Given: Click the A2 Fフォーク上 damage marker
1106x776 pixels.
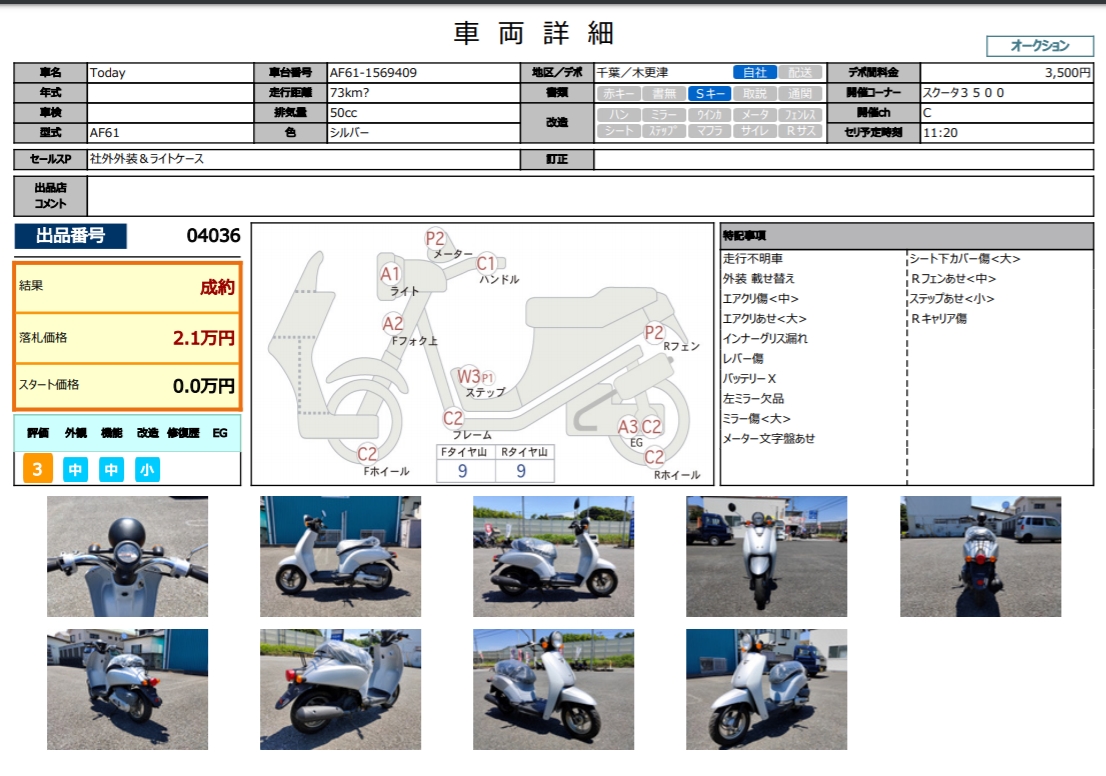Looking at the screenshot, I should (x=393, y=324).
